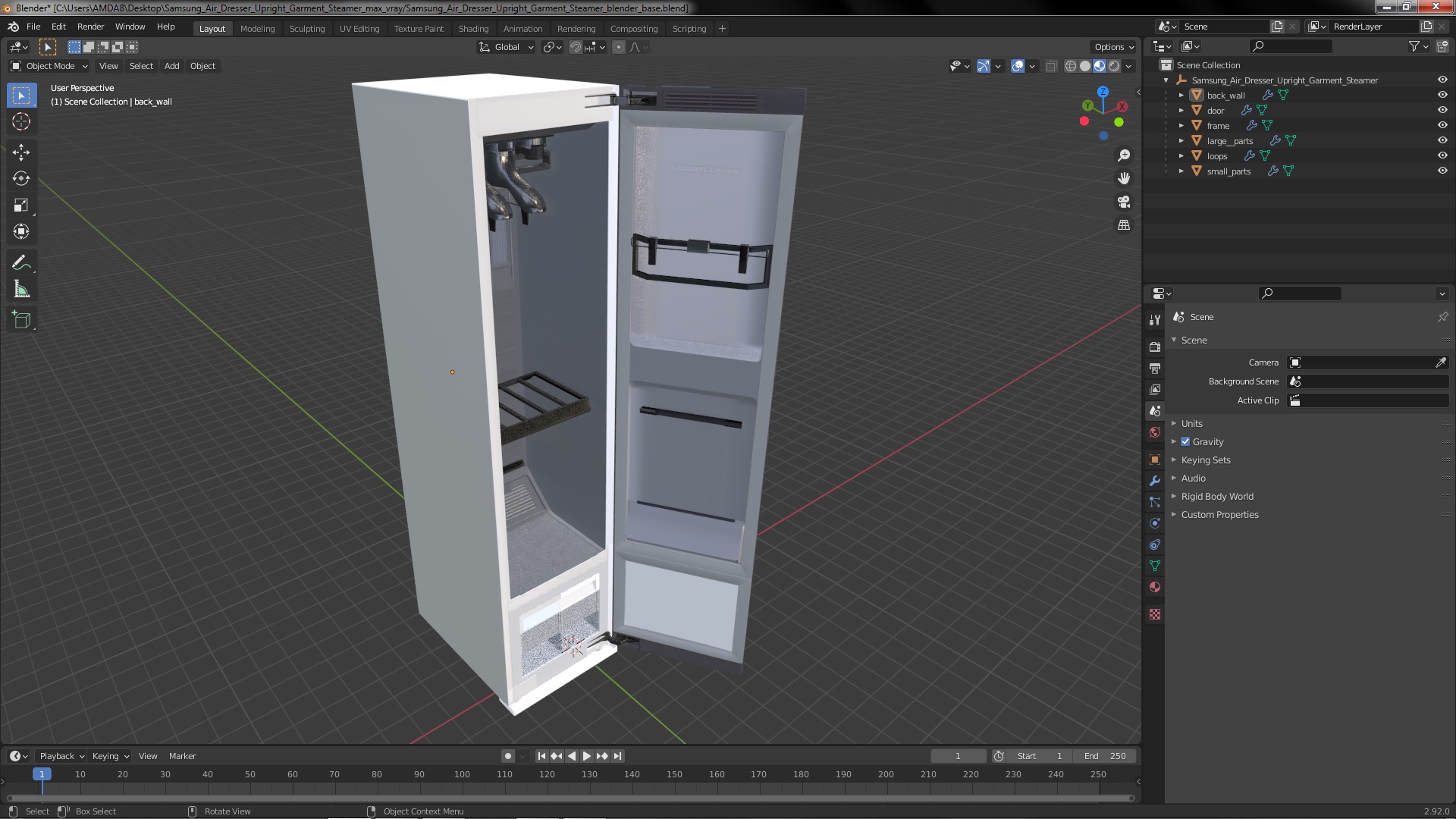The height and width of the screenshot is (819, 1456).
Task: Switch to the Shading workspace tab
Action: (x=473, y=29)
